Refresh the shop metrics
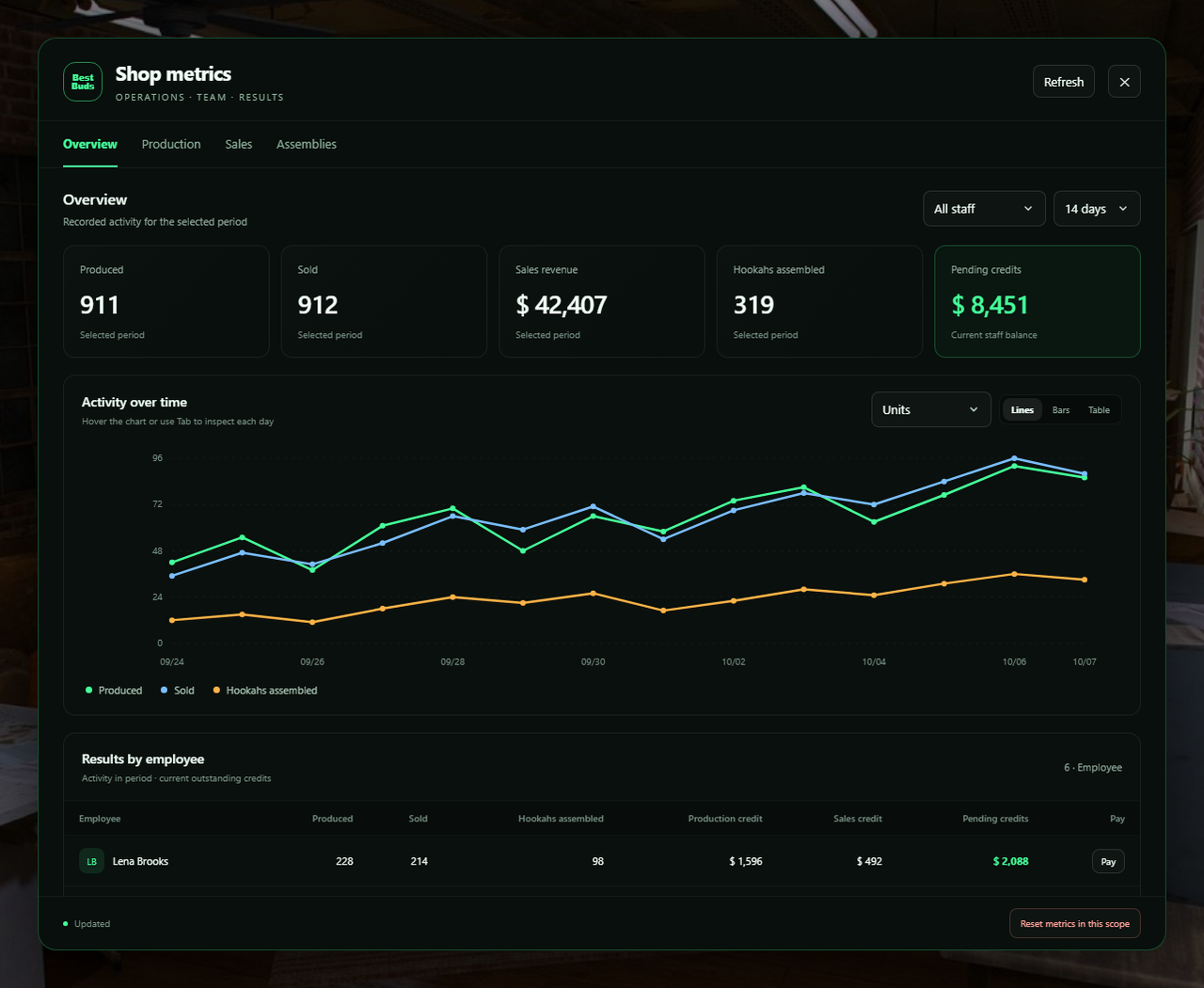The height and width of the screenshot is (988, 1204). [1064, 82]
